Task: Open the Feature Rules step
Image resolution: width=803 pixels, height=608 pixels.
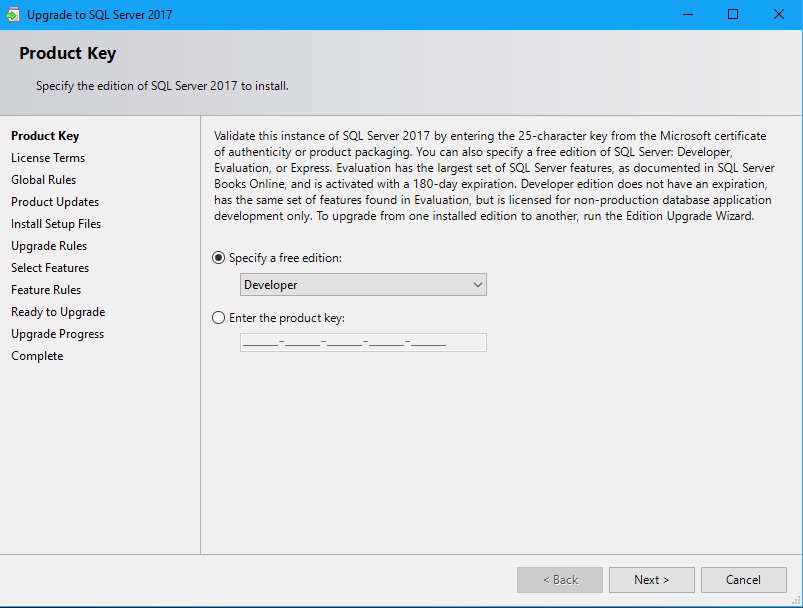Action: point(45,289)
